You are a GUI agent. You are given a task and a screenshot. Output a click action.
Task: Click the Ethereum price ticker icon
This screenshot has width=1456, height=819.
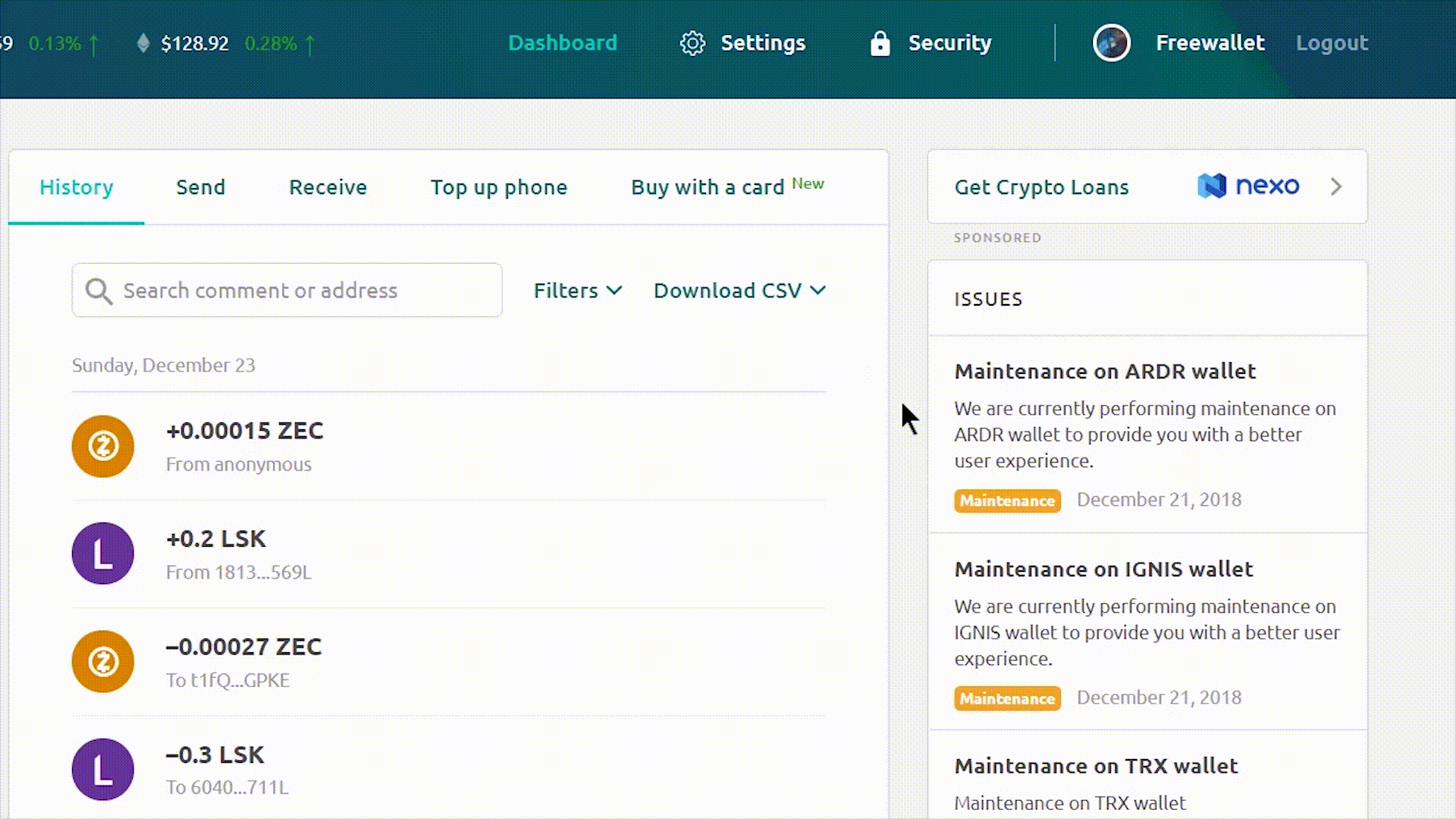[x=144, y=43]
